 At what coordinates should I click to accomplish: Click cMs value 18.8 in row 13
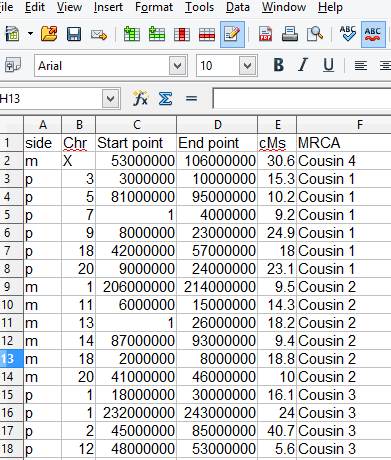(x=277, y=359)
